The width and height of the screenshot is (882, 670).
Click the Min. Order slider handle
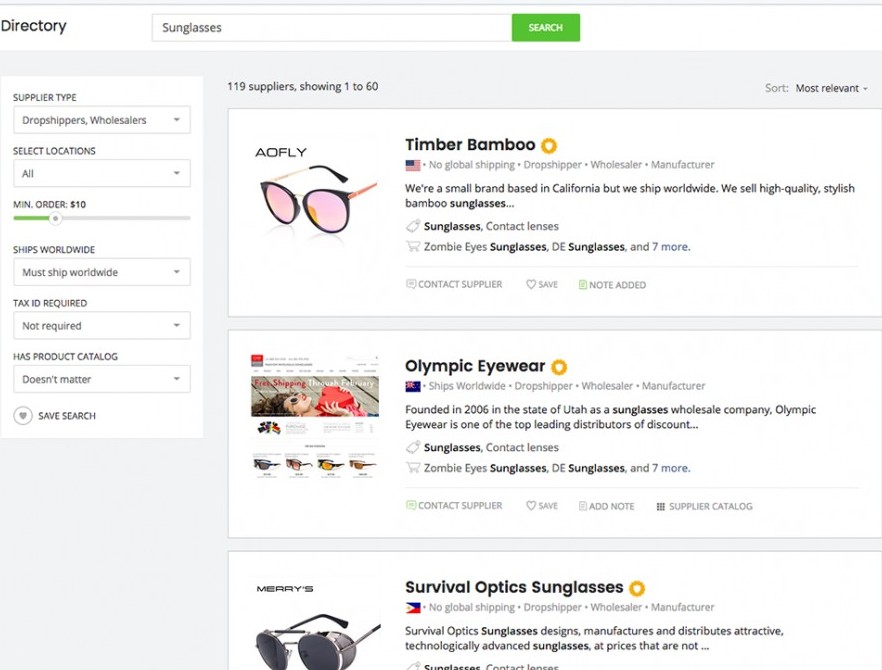coord(55,218)
